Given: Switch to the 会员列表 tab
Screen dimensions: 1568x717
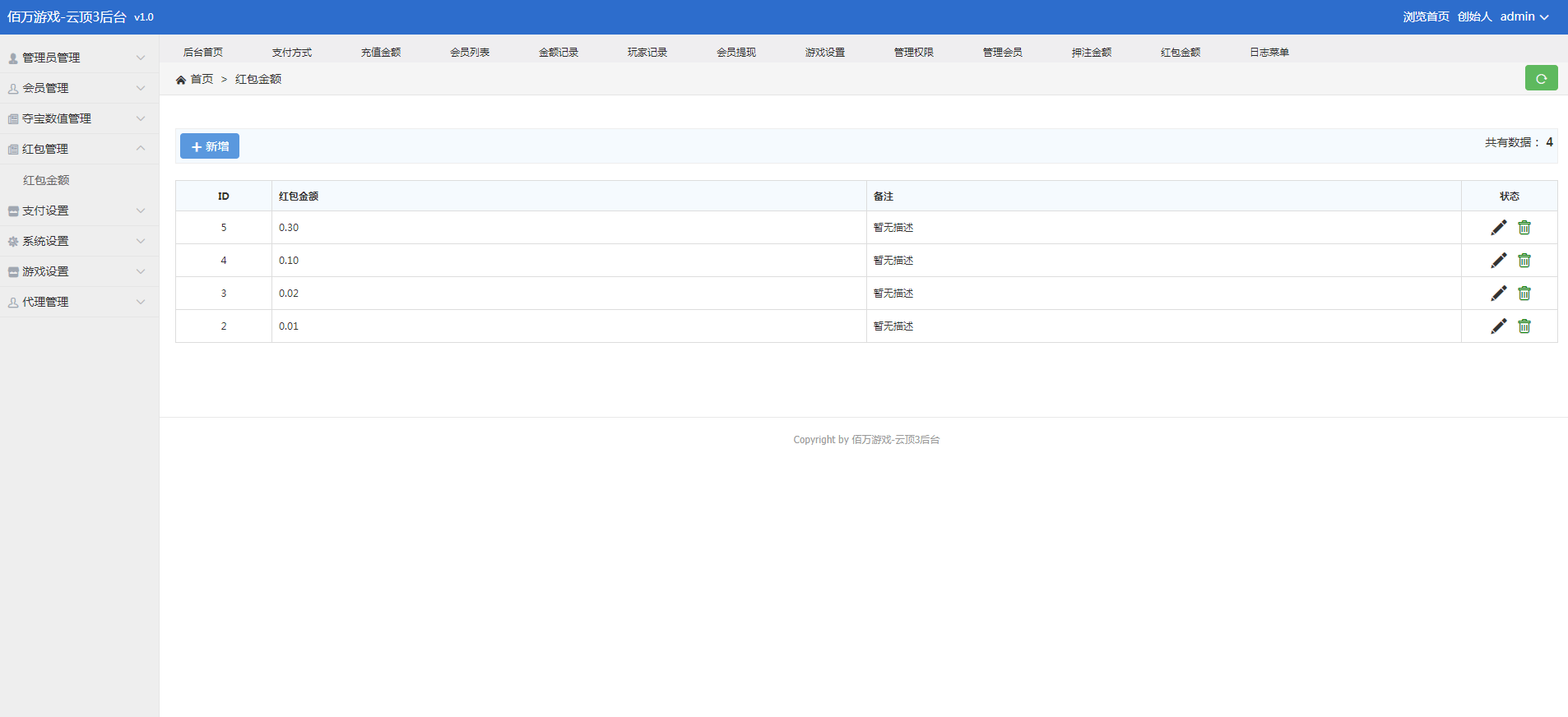Looking at the screenshot, I should [x=470, y=52].
